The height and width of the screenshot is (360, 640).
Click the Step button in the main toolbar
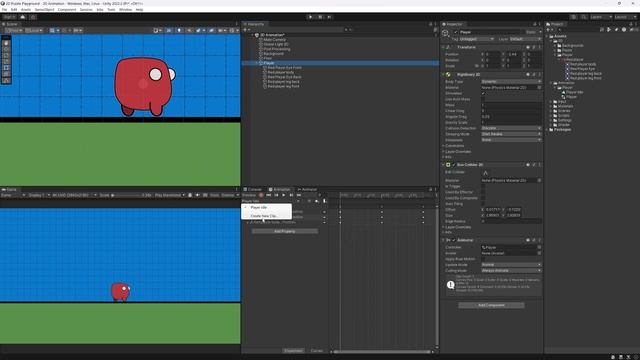point(329,17)
